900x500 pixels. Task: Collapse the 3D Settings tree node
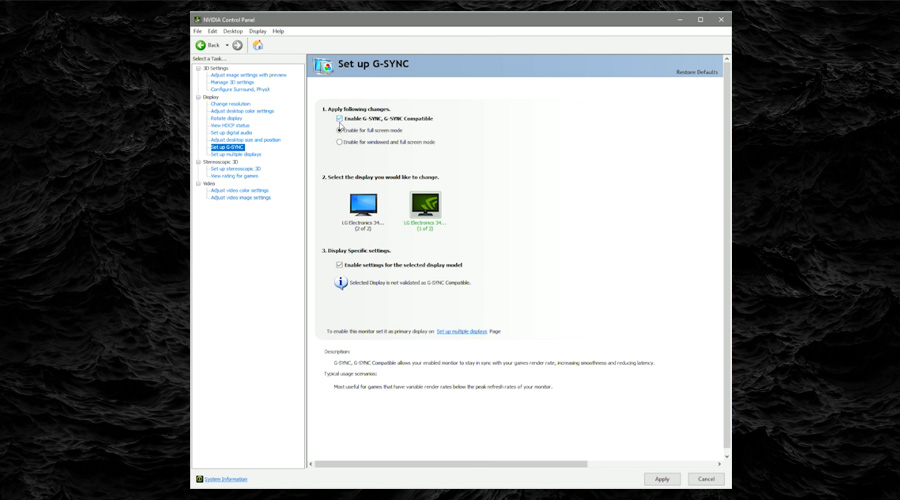[x=198, y=68]
